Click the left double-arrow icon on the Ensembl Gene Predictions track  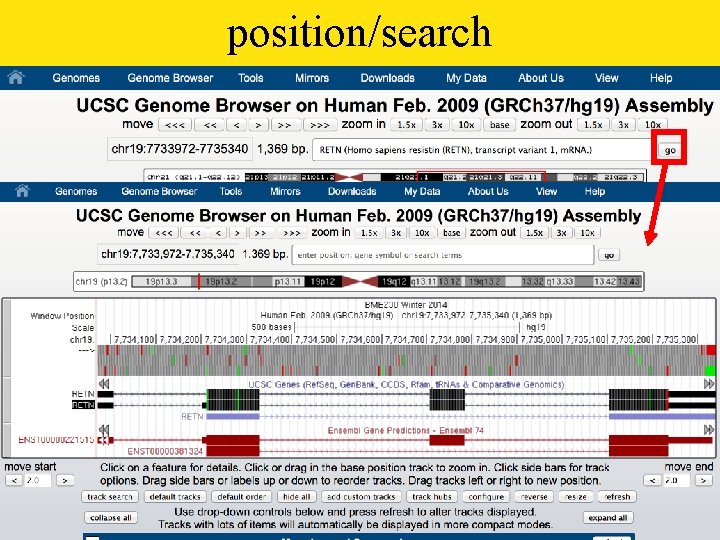[x=104, y=430]
